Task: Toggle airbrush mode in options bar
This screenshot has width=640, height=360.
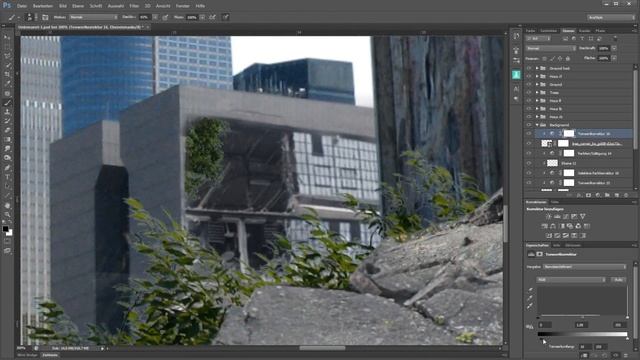Action: (x=213, y=17)
